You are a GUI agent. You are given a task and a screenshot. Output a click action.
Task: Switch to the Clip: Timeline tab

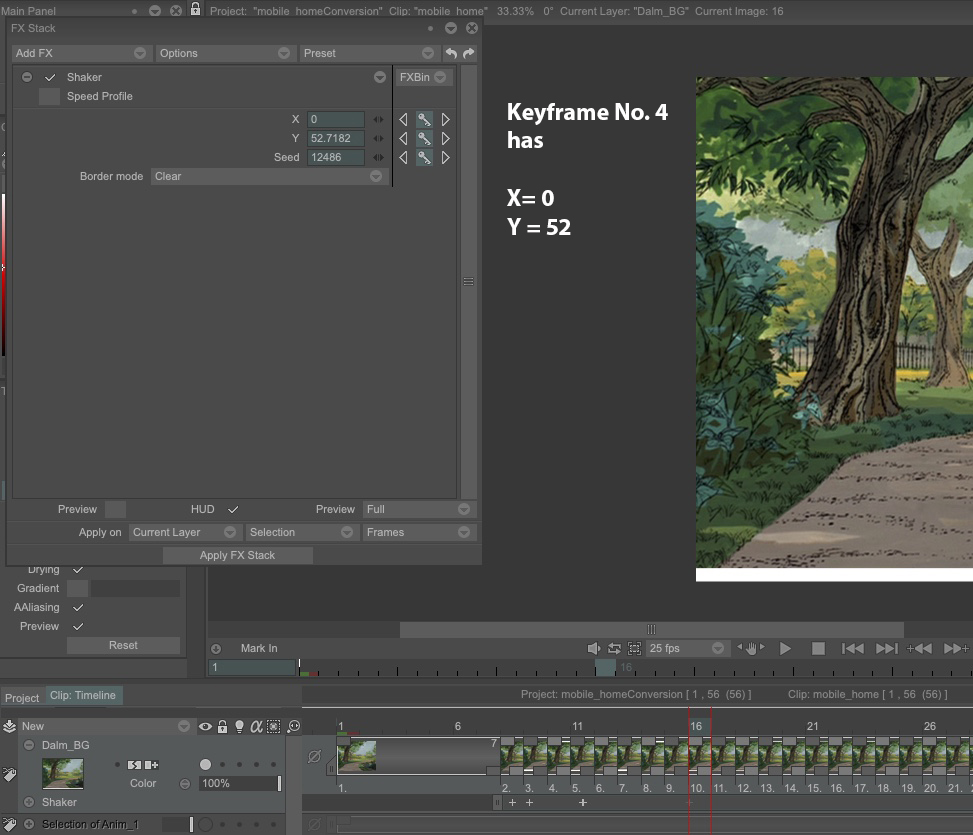[83, 695]
